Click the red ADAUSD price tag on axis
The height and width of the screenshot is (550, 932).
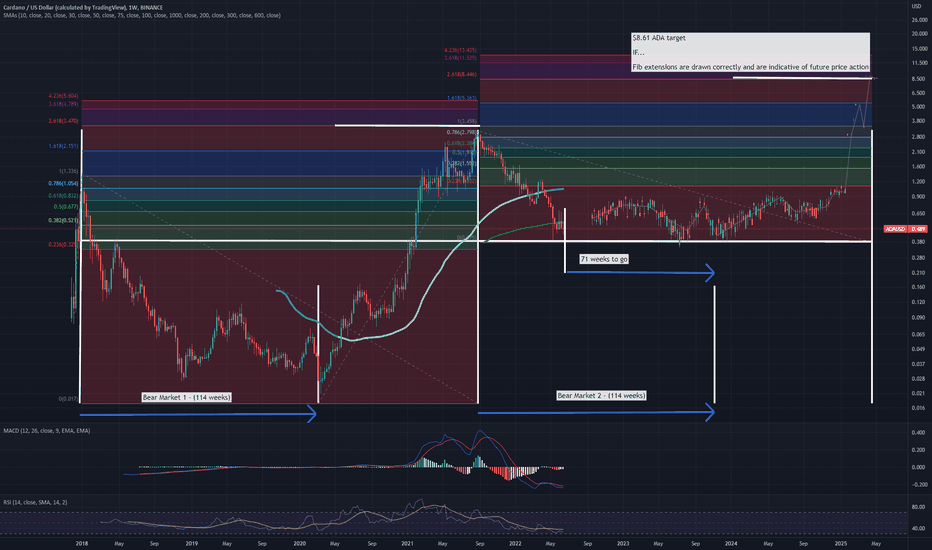[905, 229]
